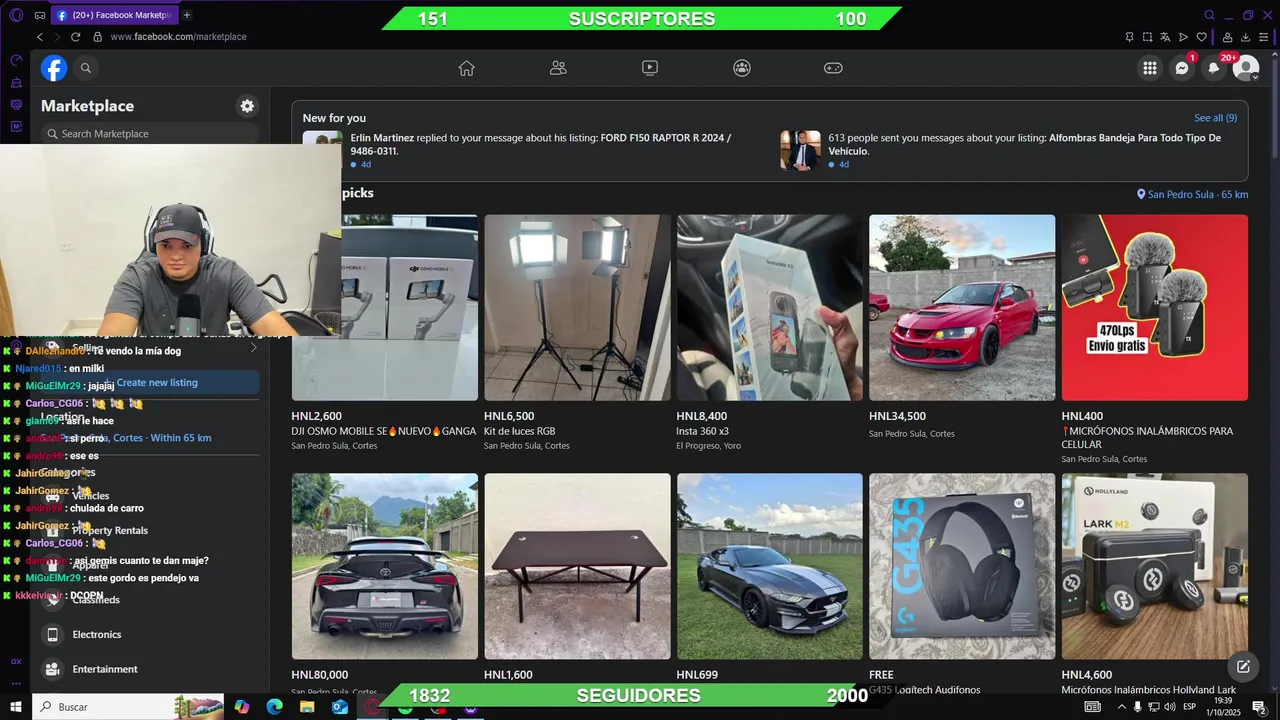Click the translate page icon
This screenshot has width=1280, height=720.
coord(1165,37)
